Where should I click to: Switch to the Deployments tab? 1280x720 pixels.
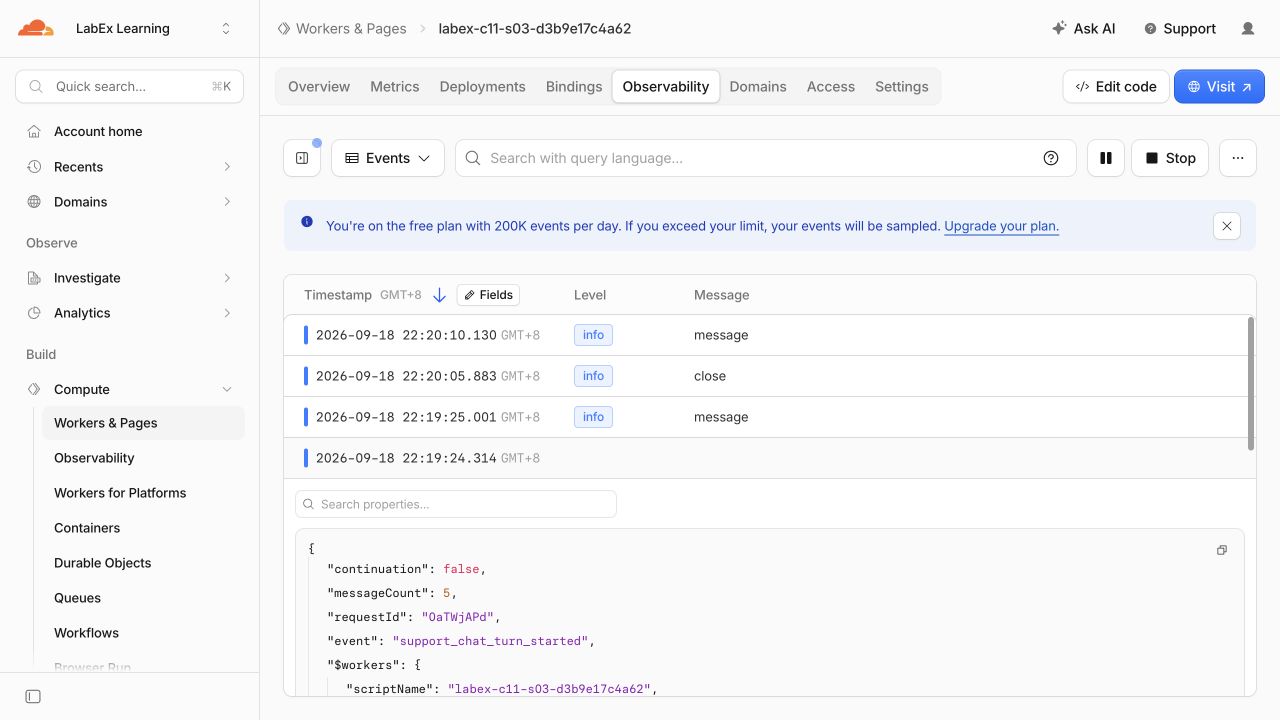click(482, 87)
